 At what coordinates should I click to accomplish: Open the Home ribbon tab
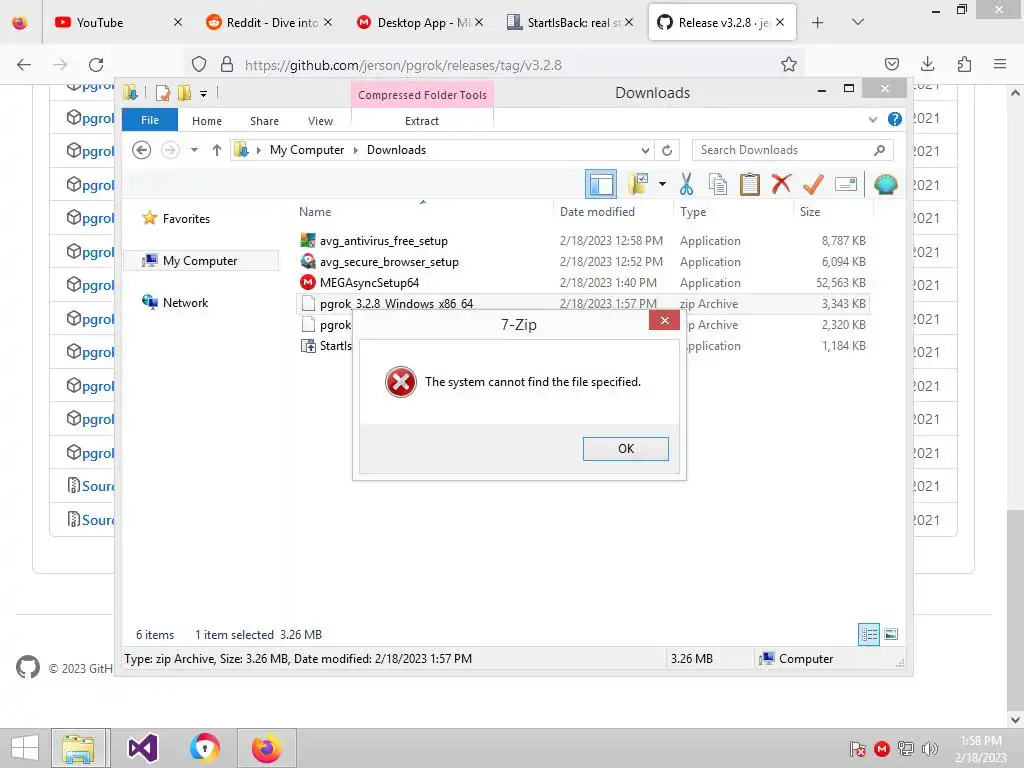[x=206, y=121]
